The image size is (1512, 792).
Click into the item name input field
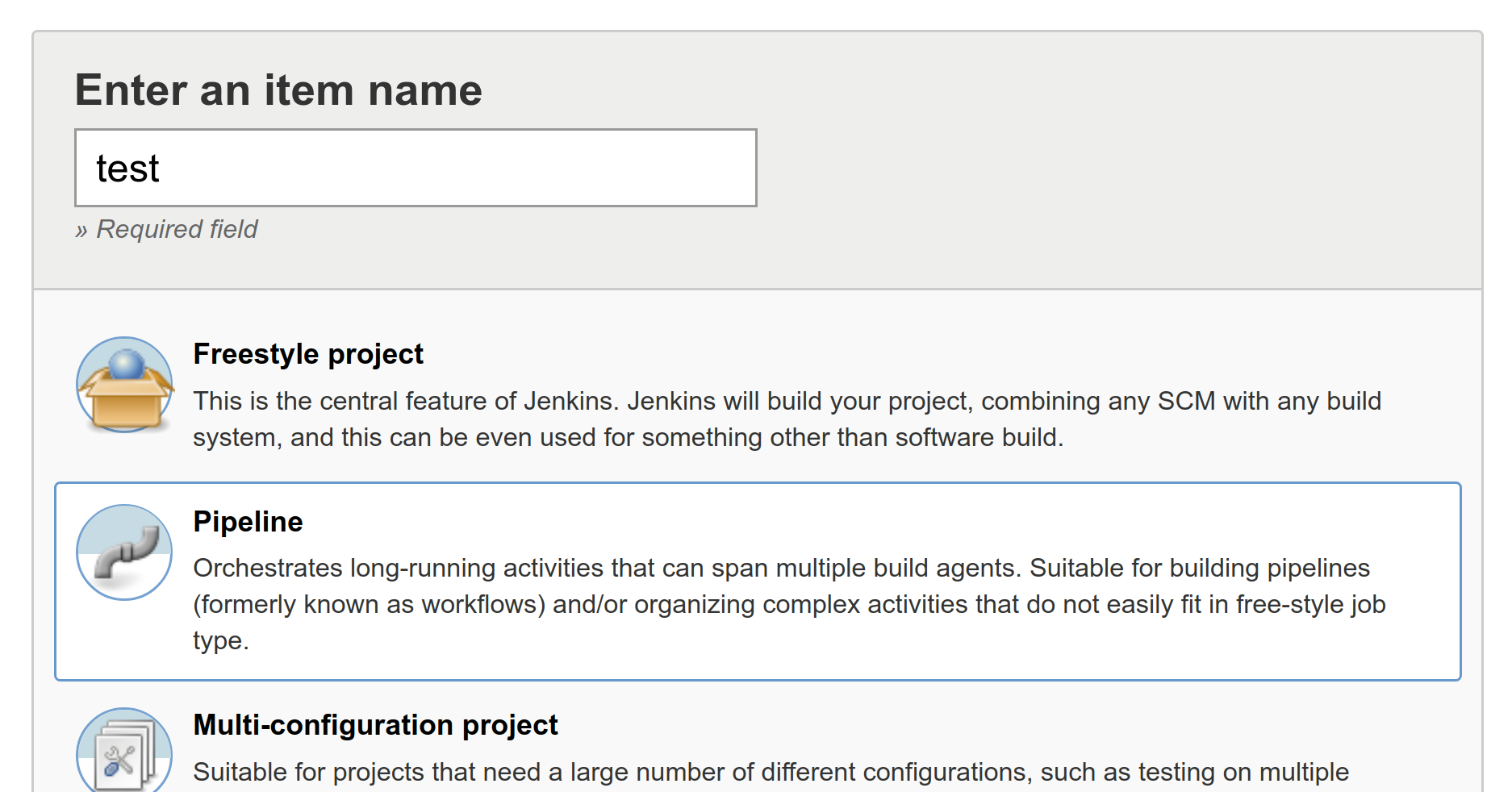tap(416, 168)
